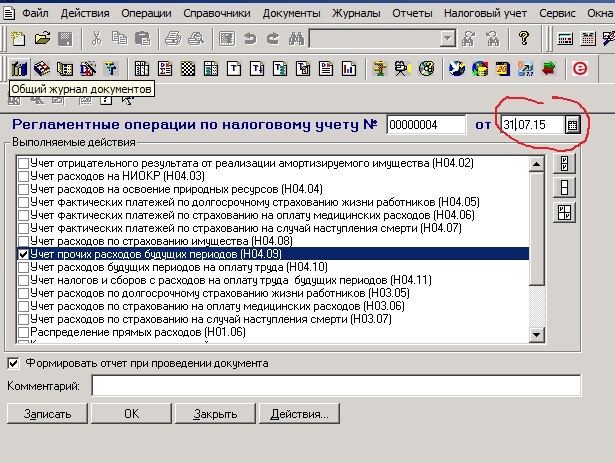615x463 pixels.
Task: Invert action selection with the bottom list button
Action: pos(564,212)
